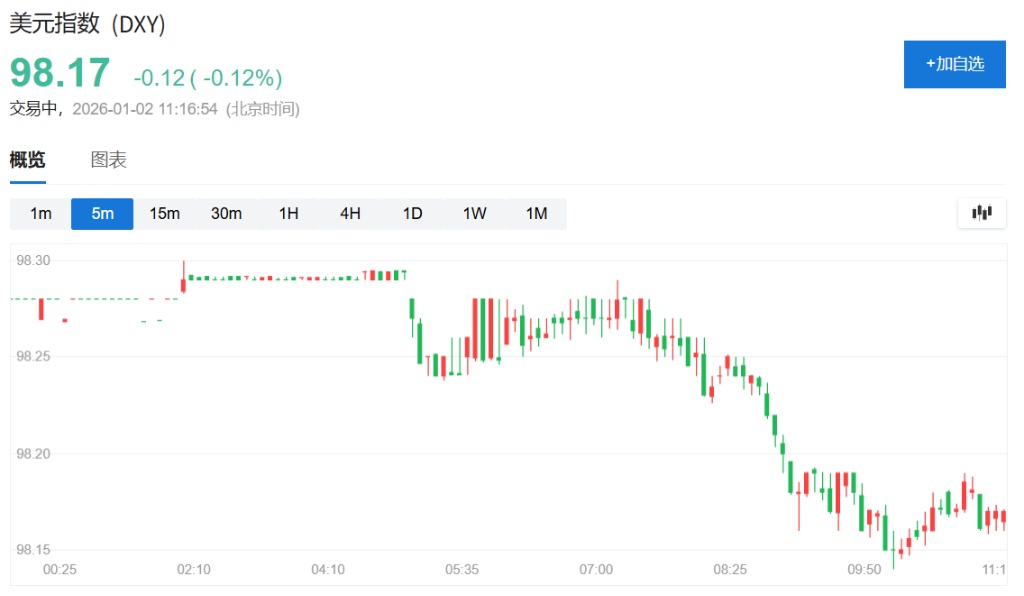This screenshot has height=596, width=1024.
Task: Show daily candles with 1D
Action: coord(412,214)
